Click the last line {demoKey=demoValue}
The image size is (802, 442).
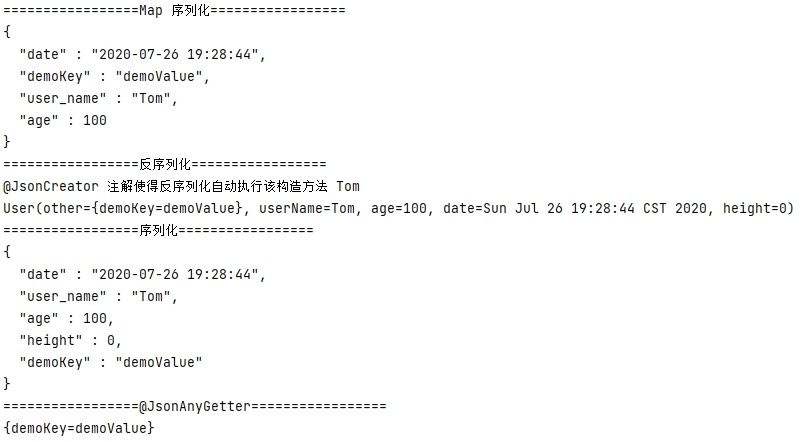pyautogui.click(x=79, y=428)
